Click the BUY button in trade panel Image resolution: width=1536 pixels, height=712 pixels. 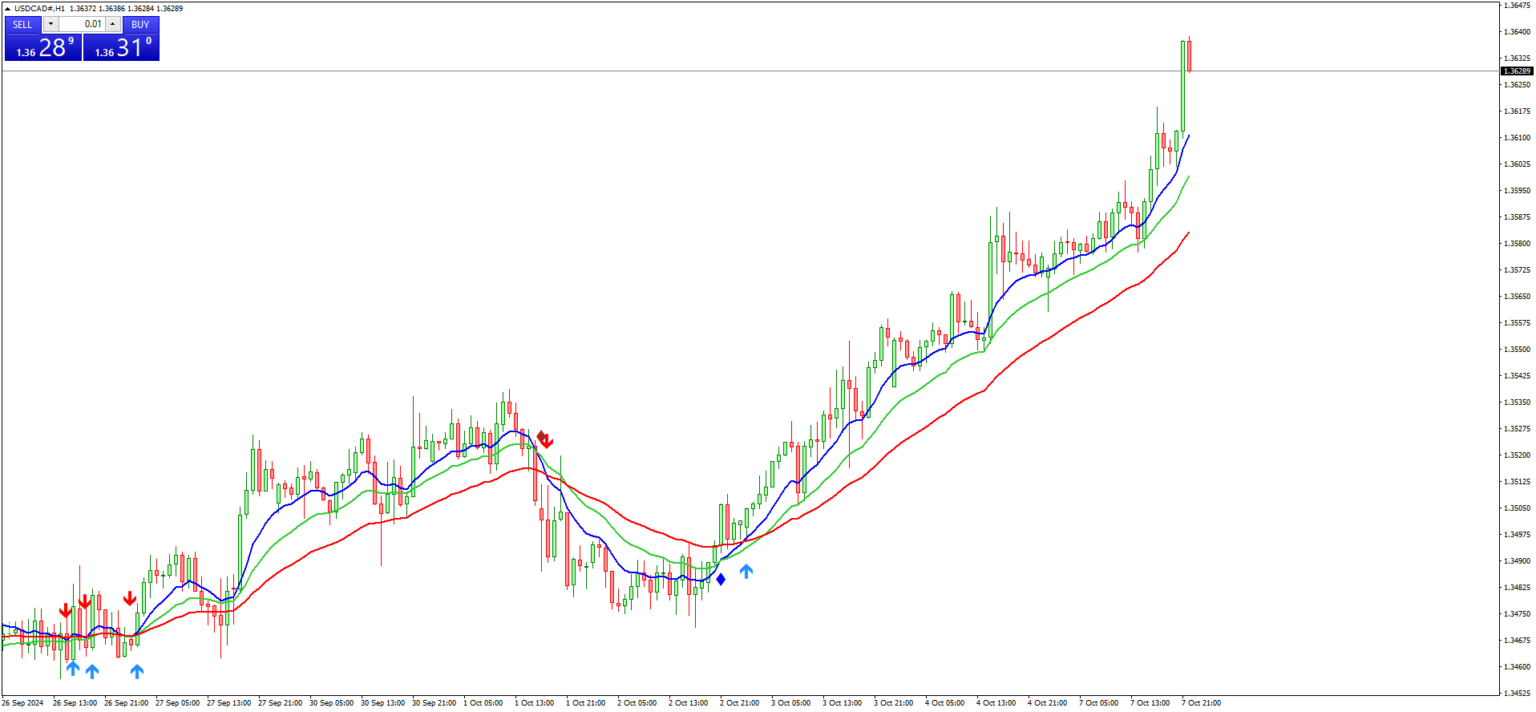(140, 24)
